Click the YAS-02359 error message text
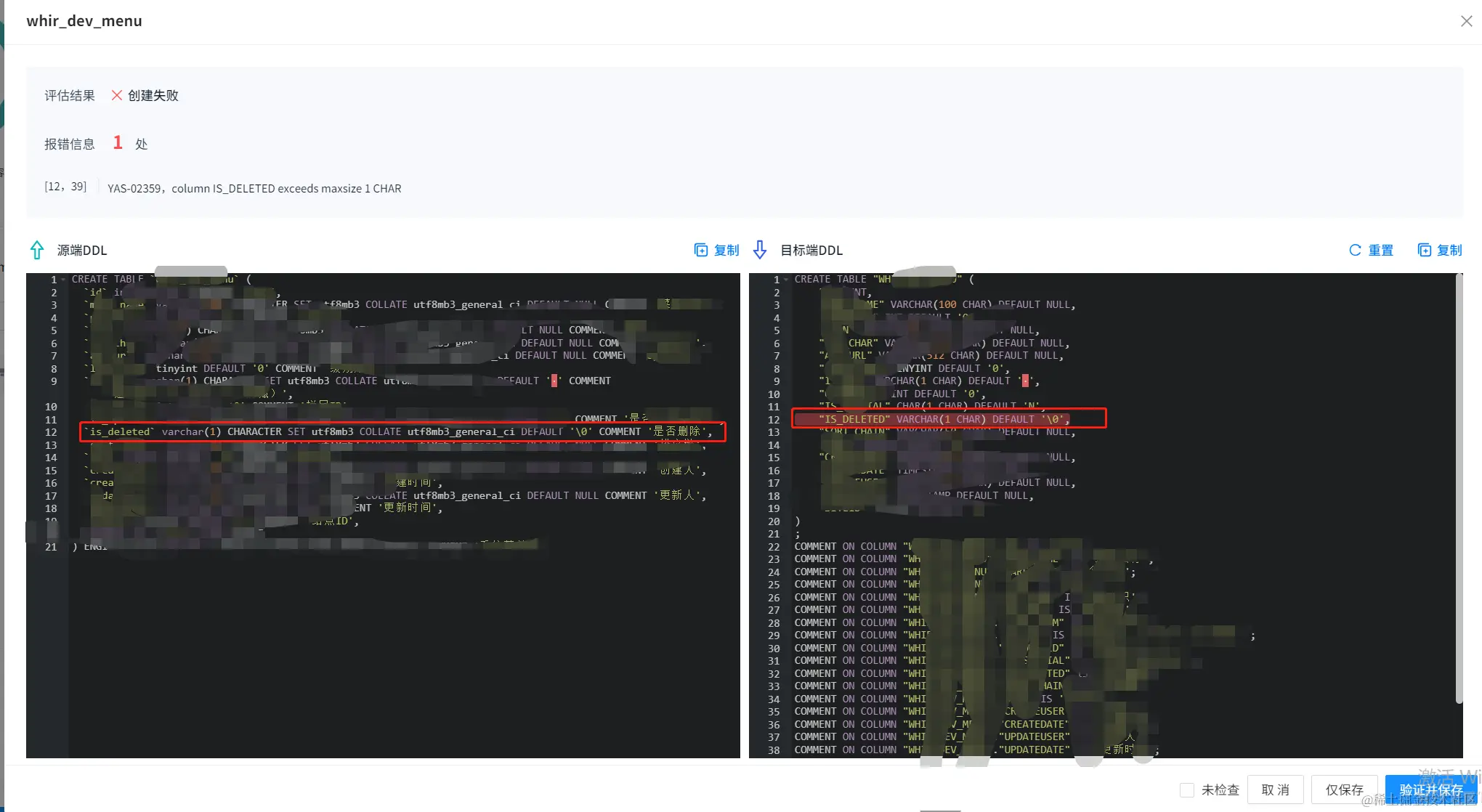The height and width of the screenshot is (812, 1482). (254, 188)
